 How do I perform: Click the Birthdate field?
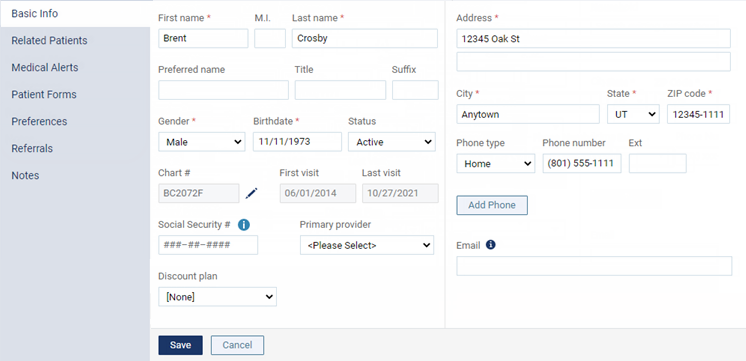tap(297, 142)
